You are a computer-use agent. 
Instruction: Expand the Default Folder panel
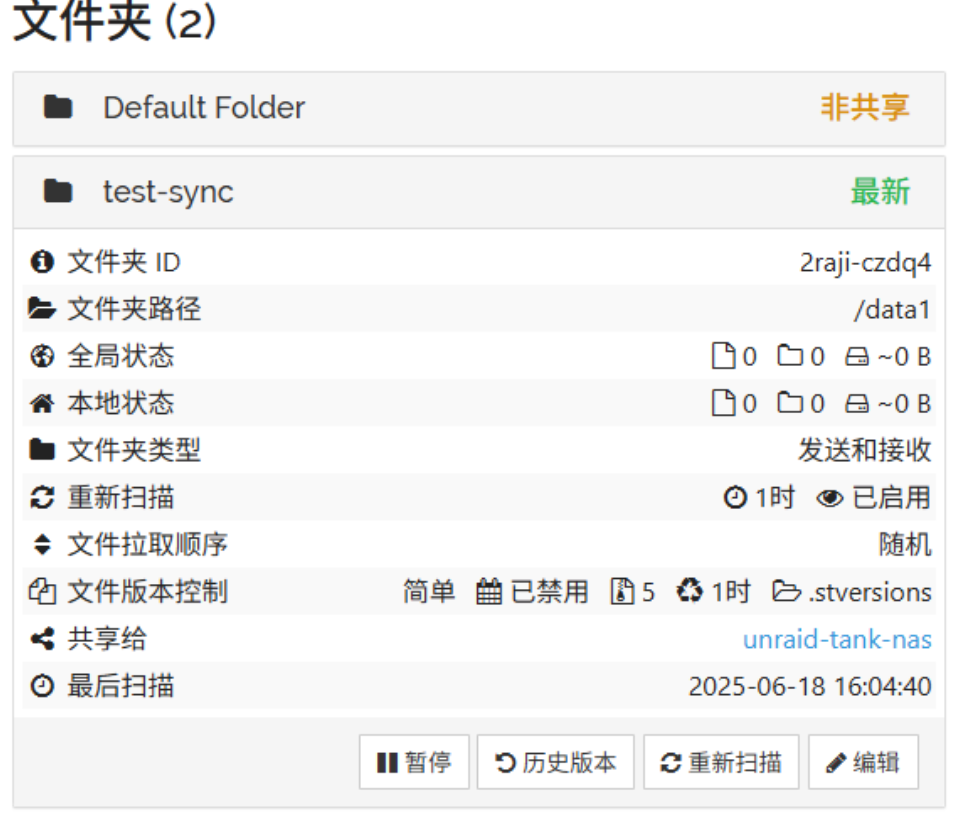[204, 108]
